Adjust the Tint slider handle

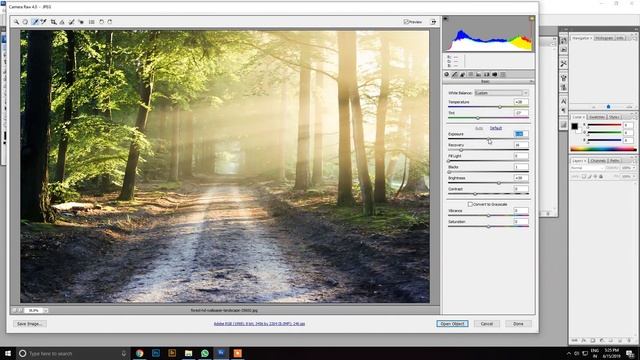pyautogui.click(x=478, y=118)
